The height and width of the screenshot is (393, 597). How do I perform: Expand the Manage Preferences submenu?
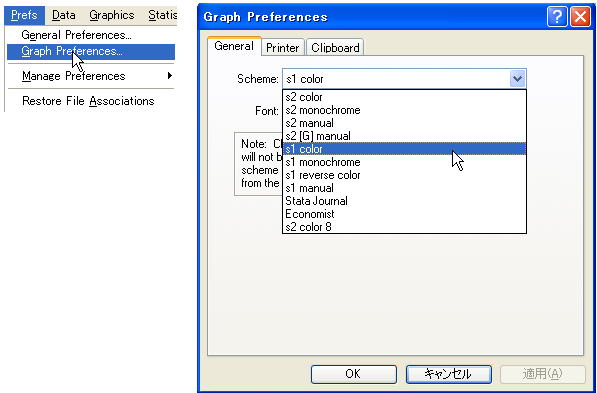(x=91, y=76)
